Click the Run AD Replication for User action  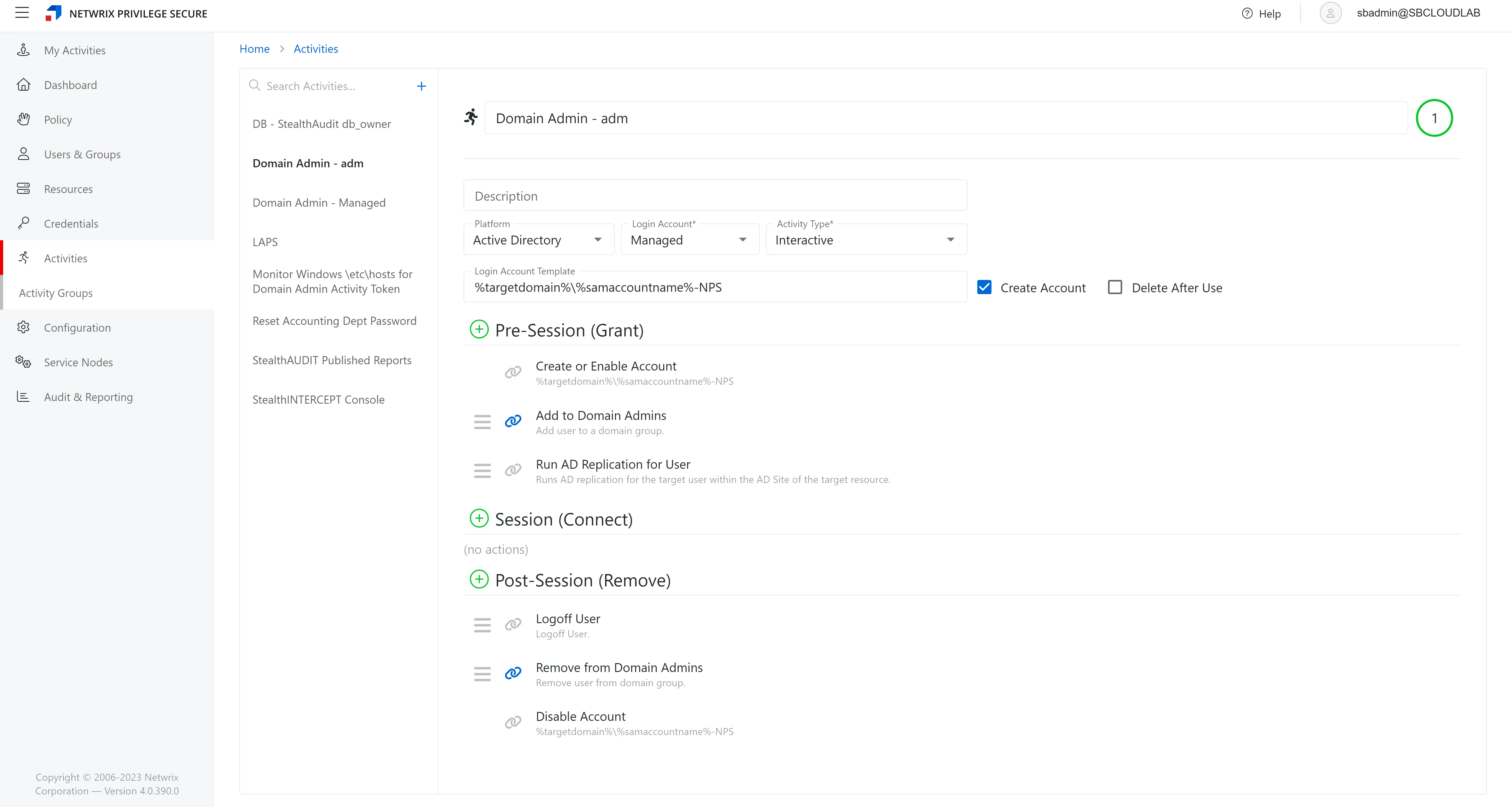[613, 464]
